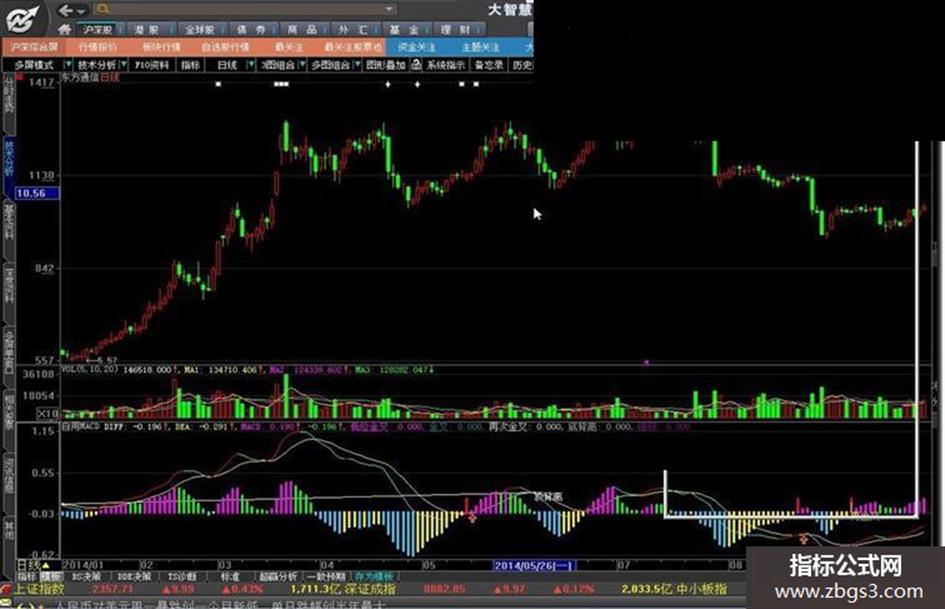
Task: Expand the 日线 period dropdown arrow
Action: click(251, 65)
